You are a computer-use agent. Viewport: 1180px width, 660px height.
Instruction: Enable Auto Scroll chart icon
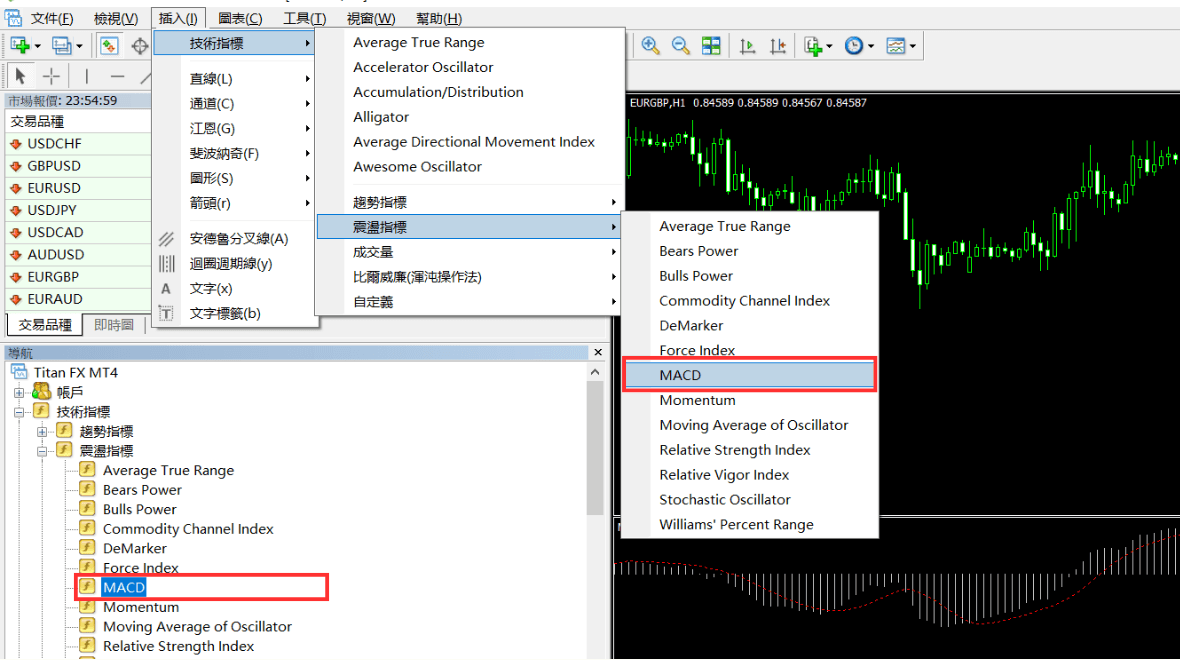tap(747, 46)
